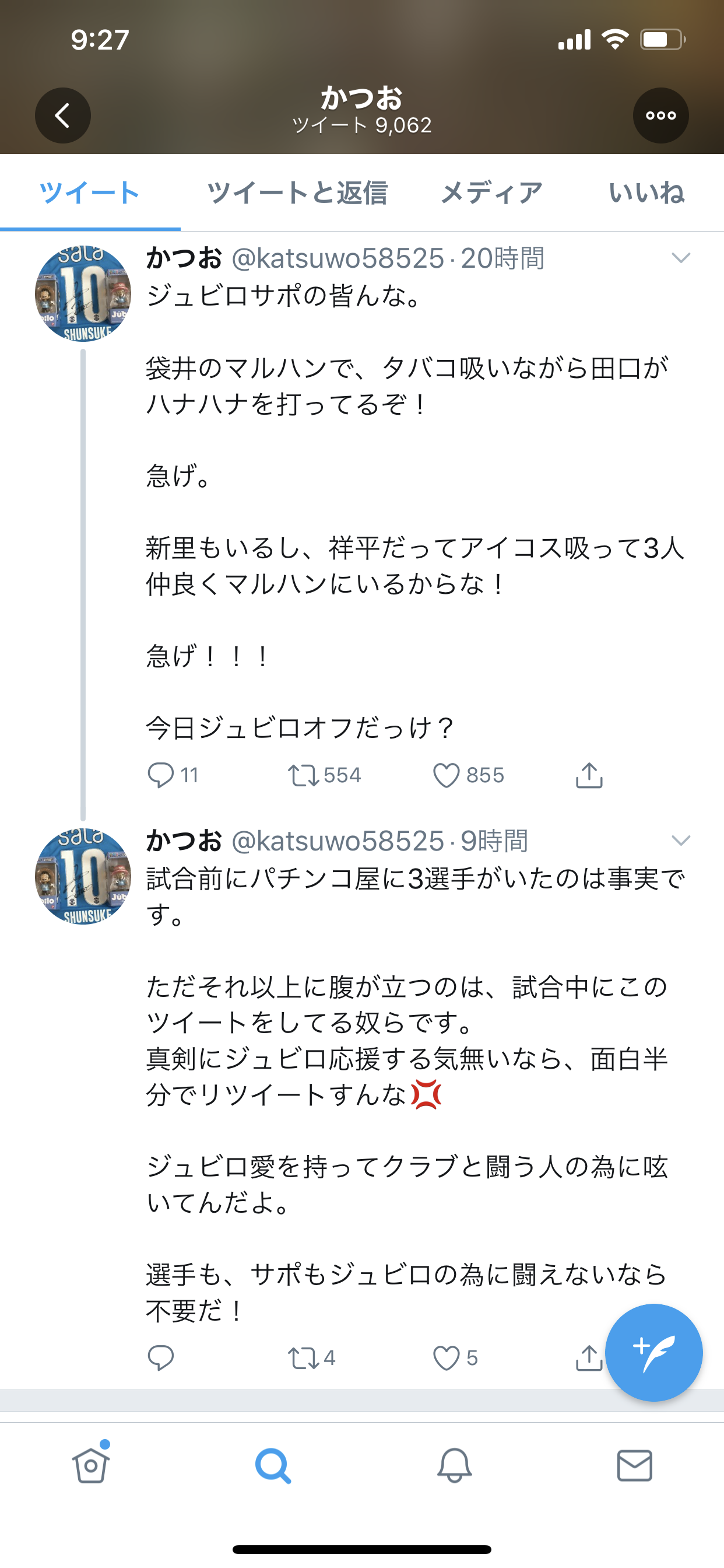Reply to the first tweet with 11 replies
The image size is (724, 1568).
(x=161, y=775)
